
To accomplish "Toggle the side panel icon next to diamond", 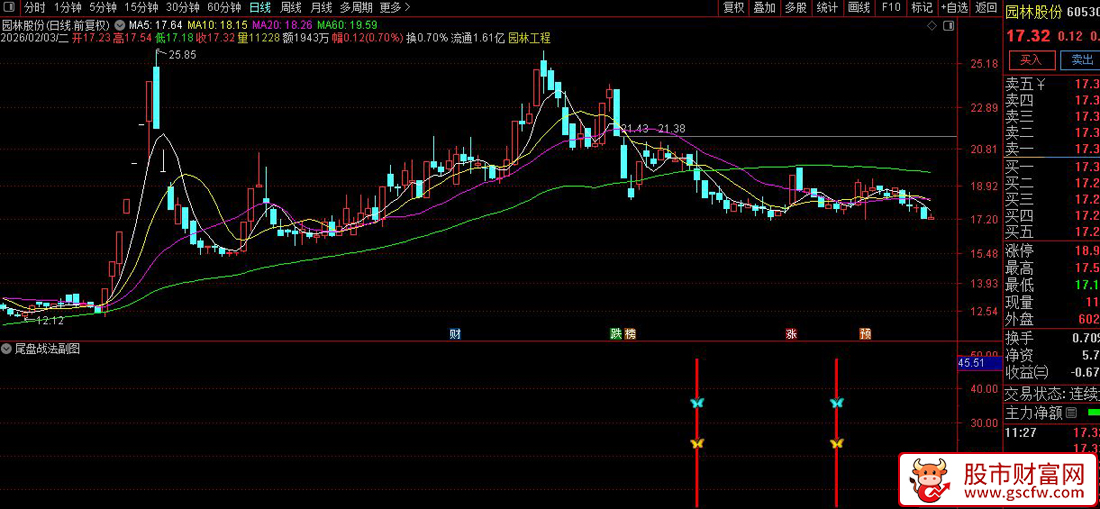I will click(946, 25).
